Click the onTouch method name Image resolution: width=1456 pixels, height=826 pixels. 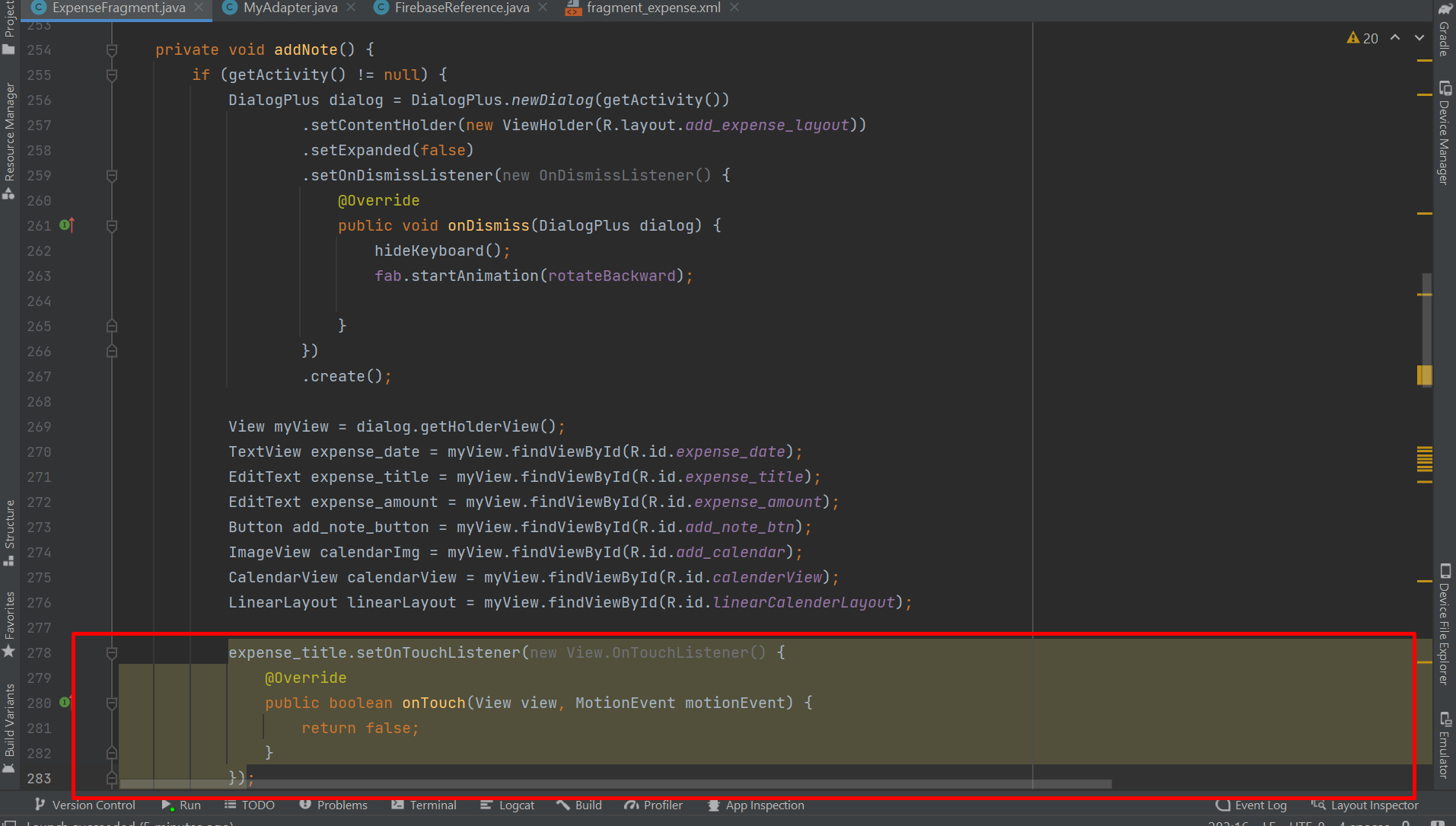[x=434, y=703]
